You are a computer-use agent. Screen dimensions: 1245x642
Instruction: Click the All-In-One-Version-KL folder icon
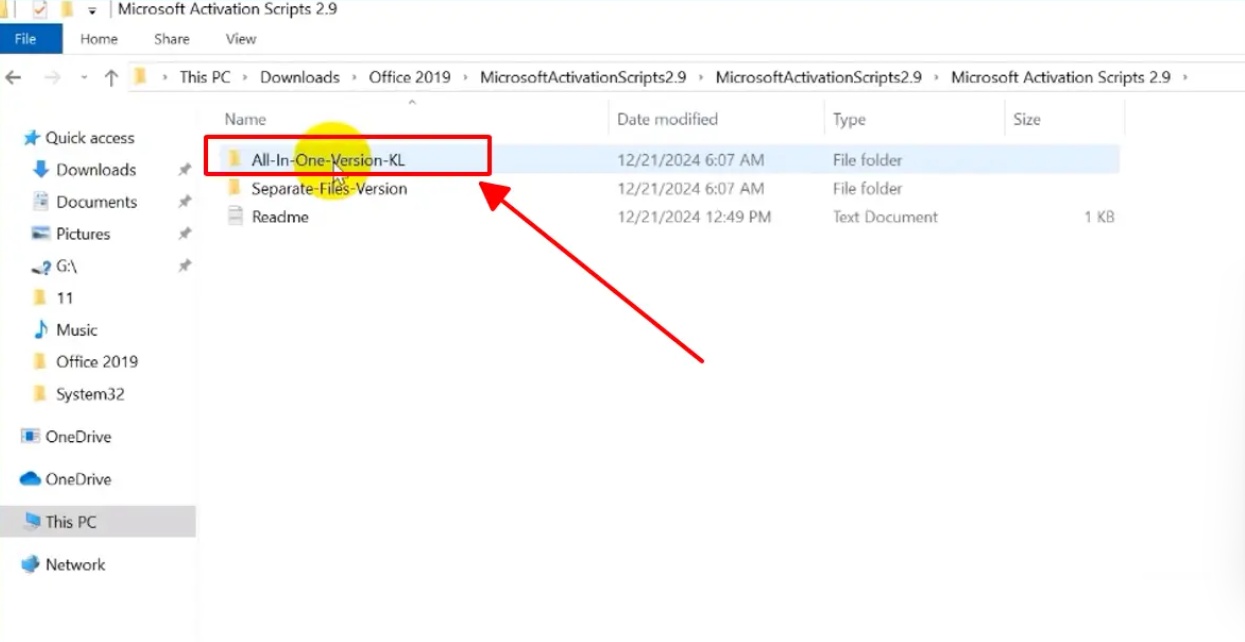point(235,159)
